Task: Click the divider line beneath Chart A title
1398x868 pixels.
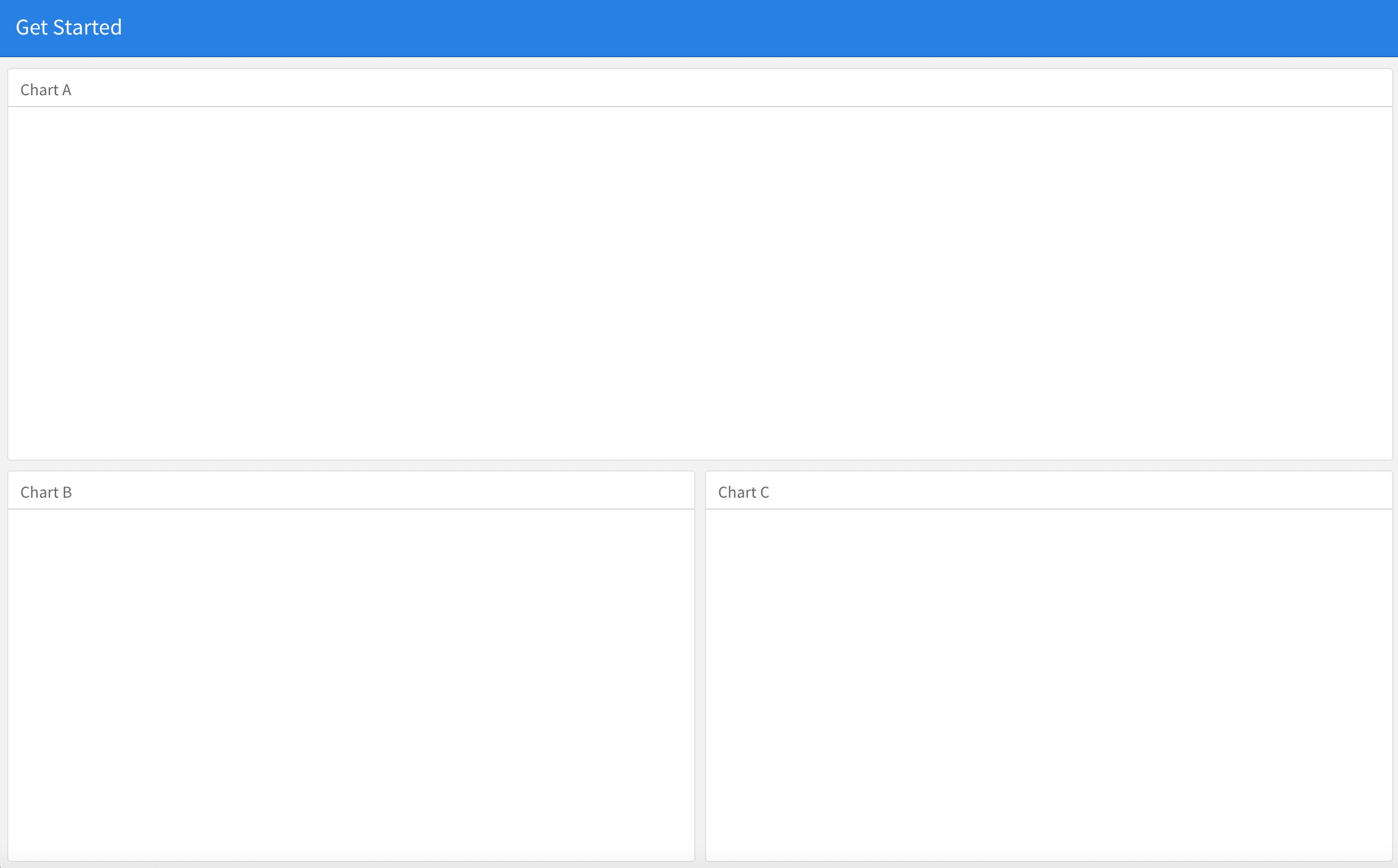Action: (x=700, y=107)
